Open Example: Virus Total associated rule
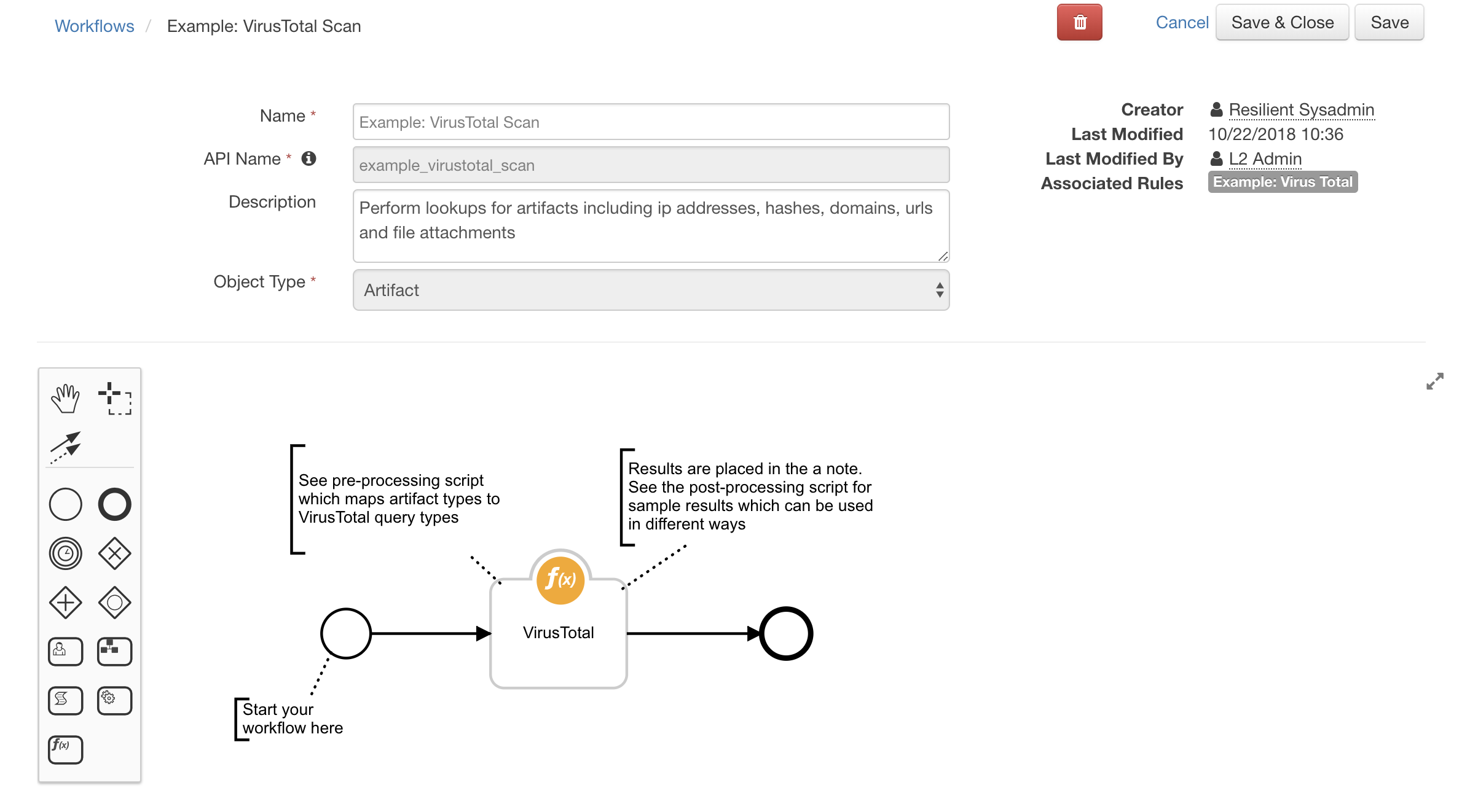This screenshot has height=812, width=1470. pyautogui.click(x=1283, y=181)
